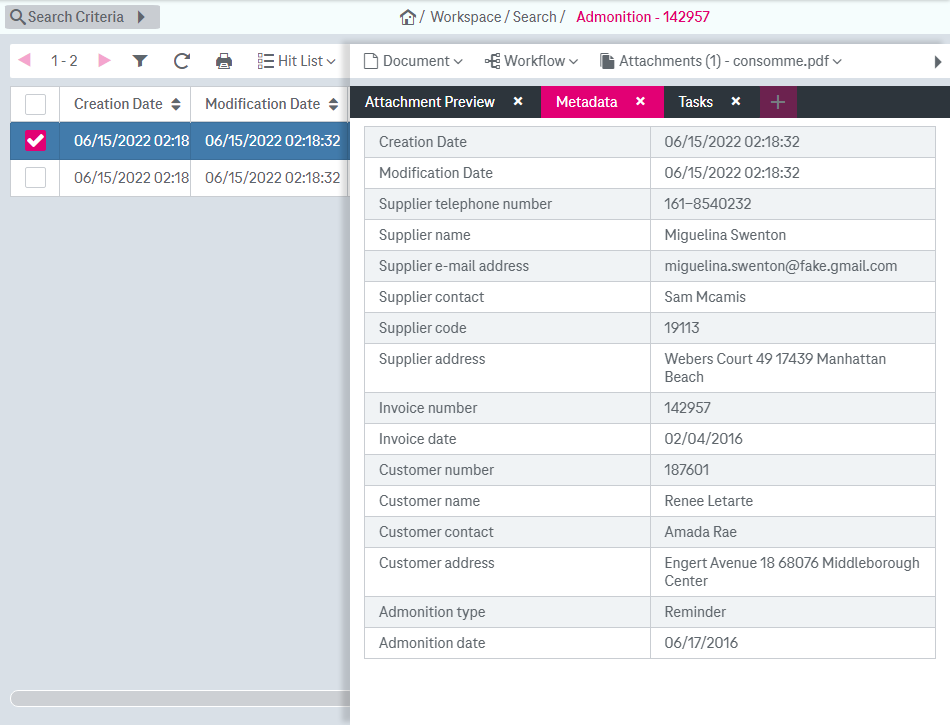Go to next results page arrow
Viewport: 950px width, 725px height.
104,60
